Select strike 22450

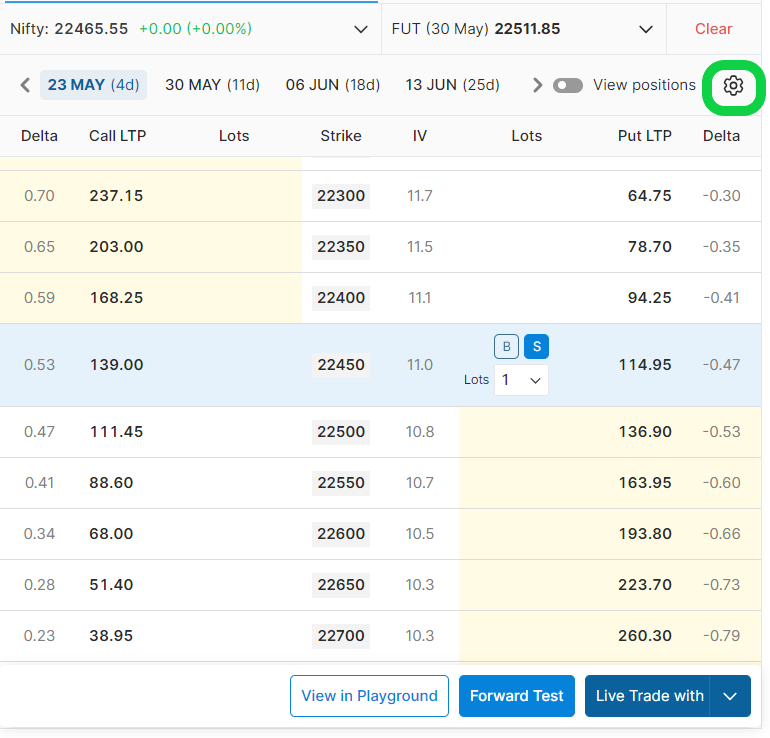[x=341, y=365]
